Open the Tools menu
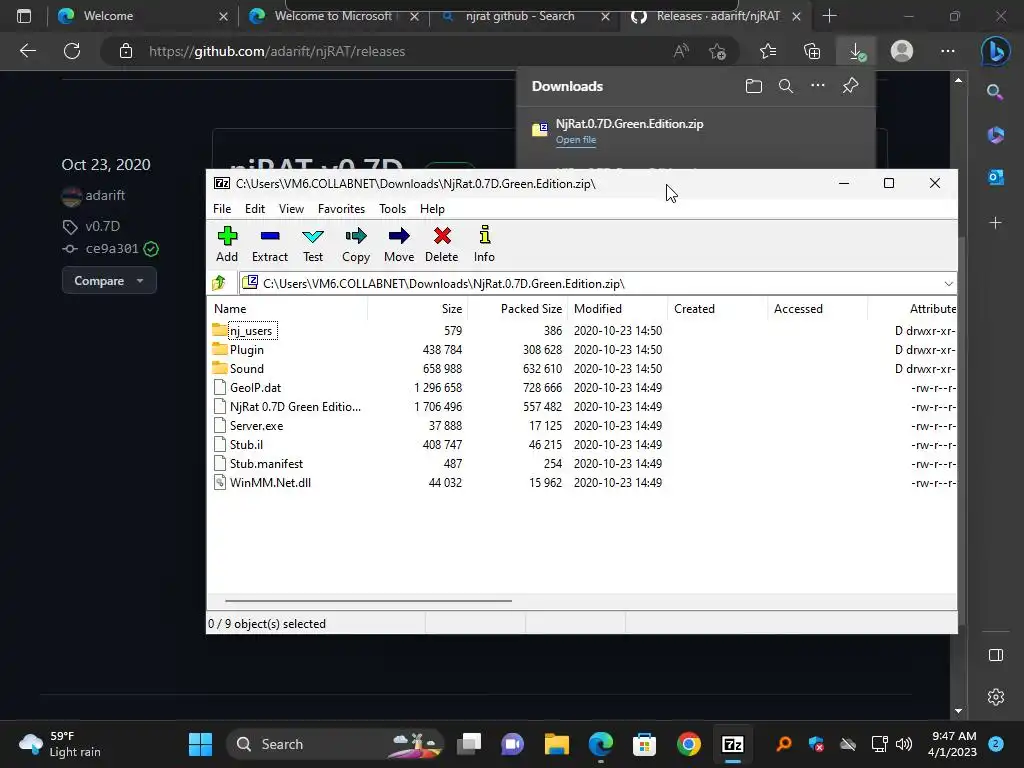This screenshot has height=768, width=1024. coord(392,209)
